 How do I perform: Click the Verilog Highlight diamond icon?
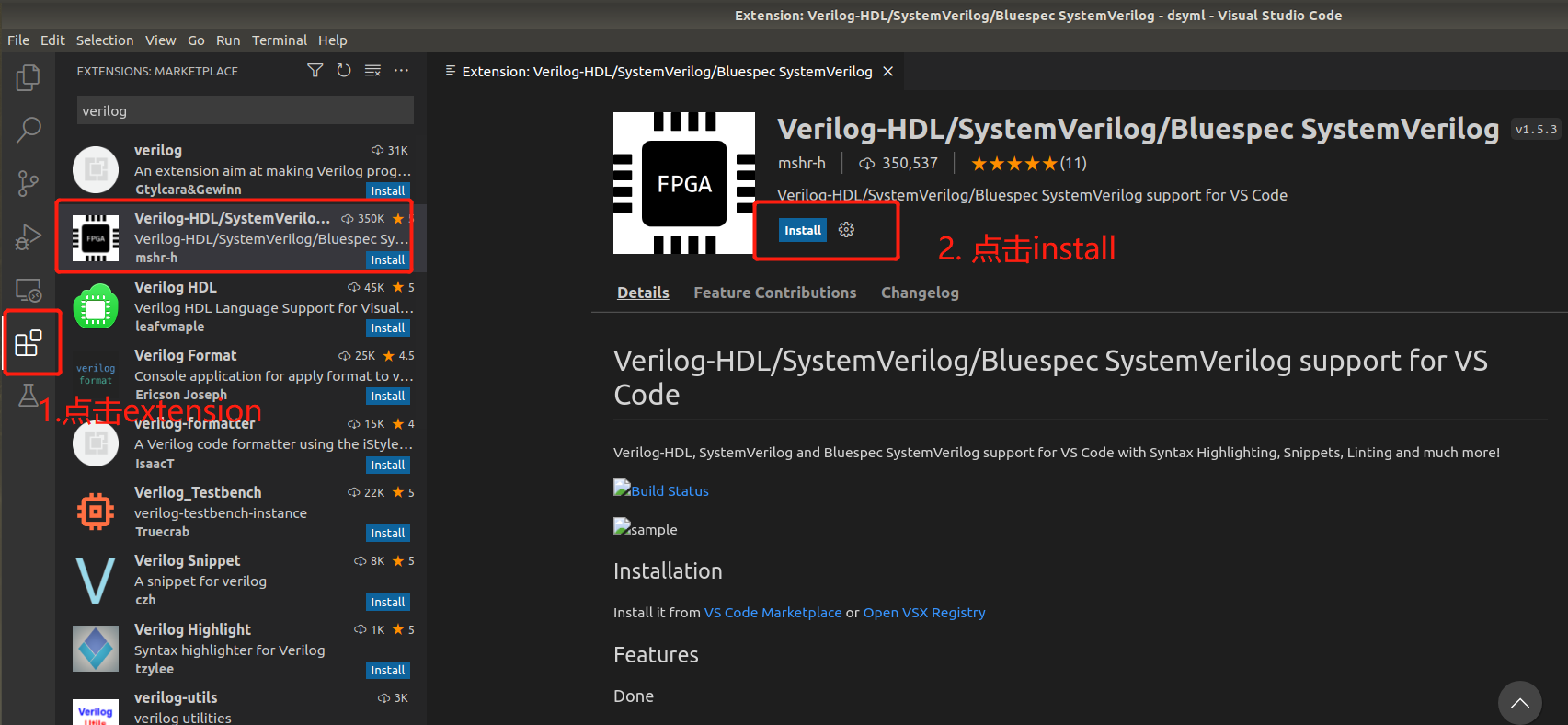(96, 649)
